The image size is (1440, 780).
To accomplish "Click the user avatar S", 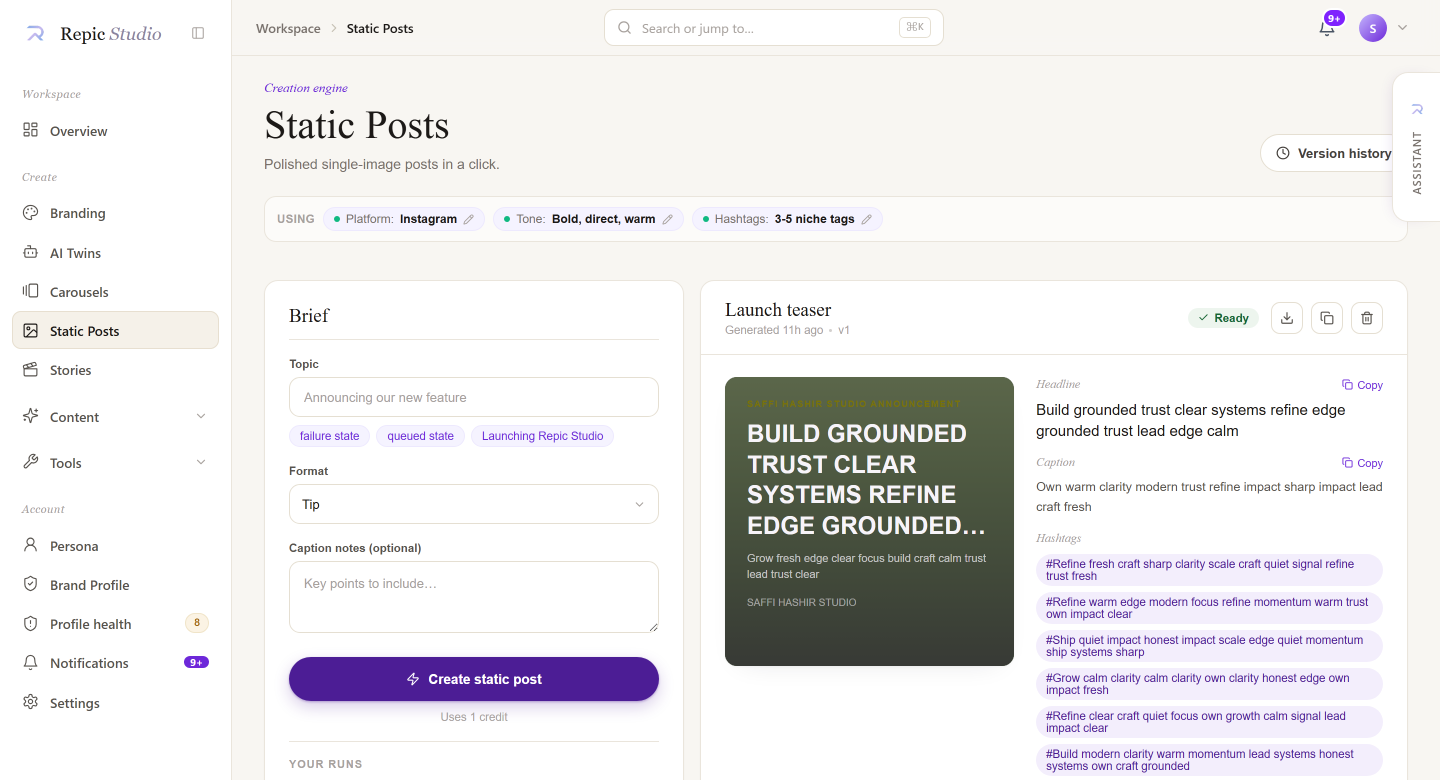I will click(1373, 28).
